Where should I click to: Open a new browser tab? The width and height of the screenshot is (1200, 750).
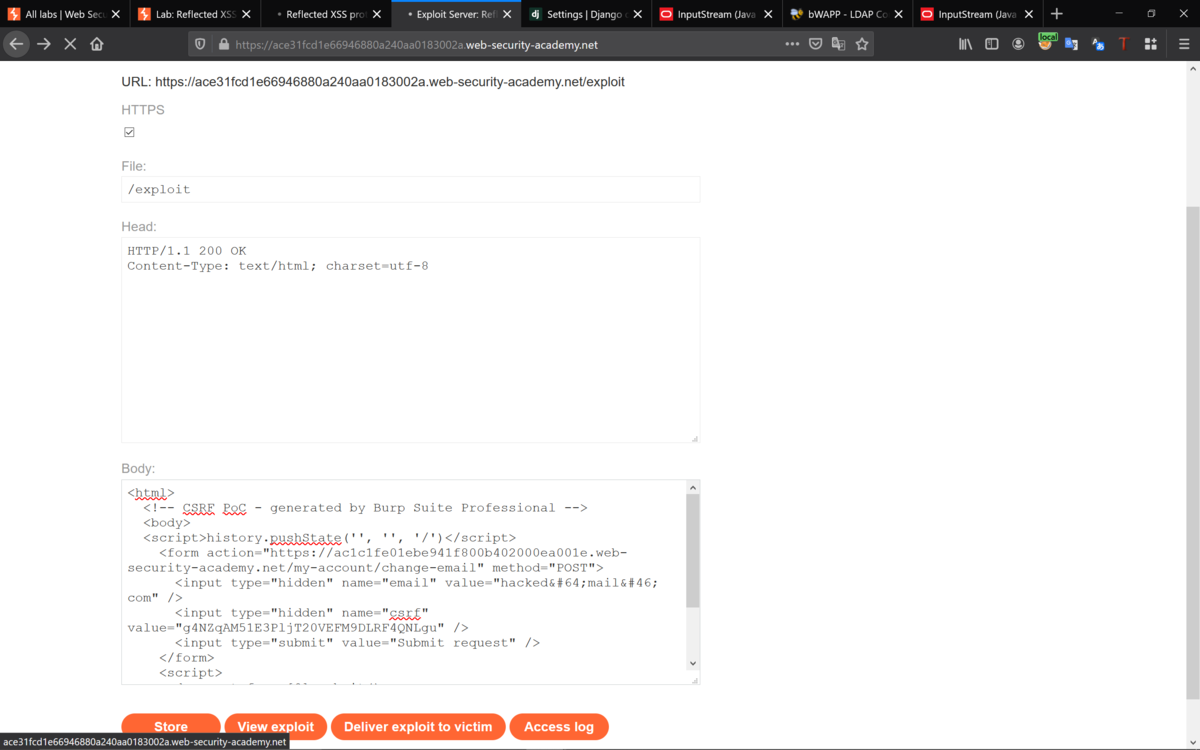tap(1057, 14)
